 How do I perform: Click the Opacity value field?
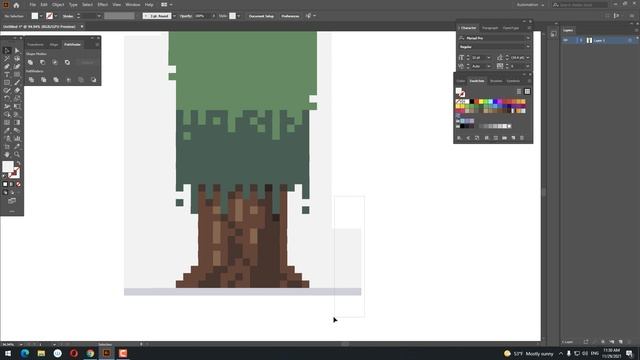tap(202, 16)
